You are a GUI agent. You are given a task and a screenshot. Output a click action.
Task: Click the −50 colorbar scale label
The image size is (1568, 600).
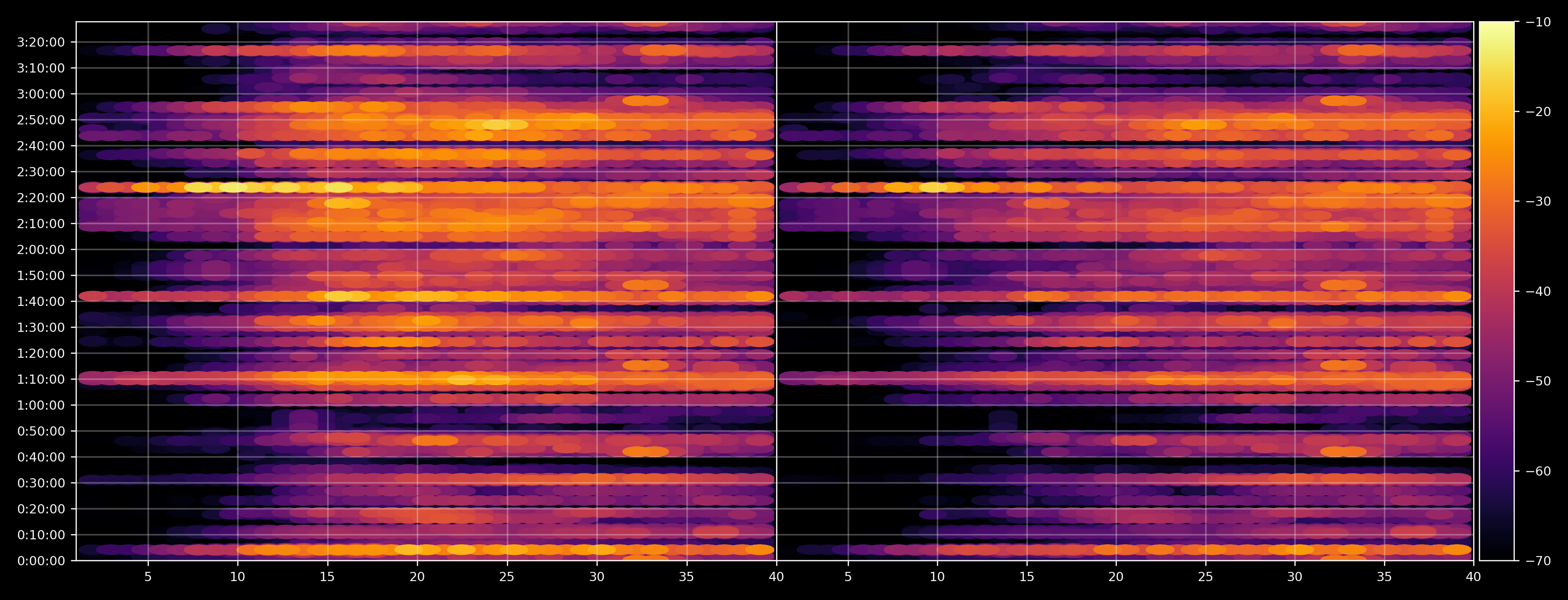1539,382
